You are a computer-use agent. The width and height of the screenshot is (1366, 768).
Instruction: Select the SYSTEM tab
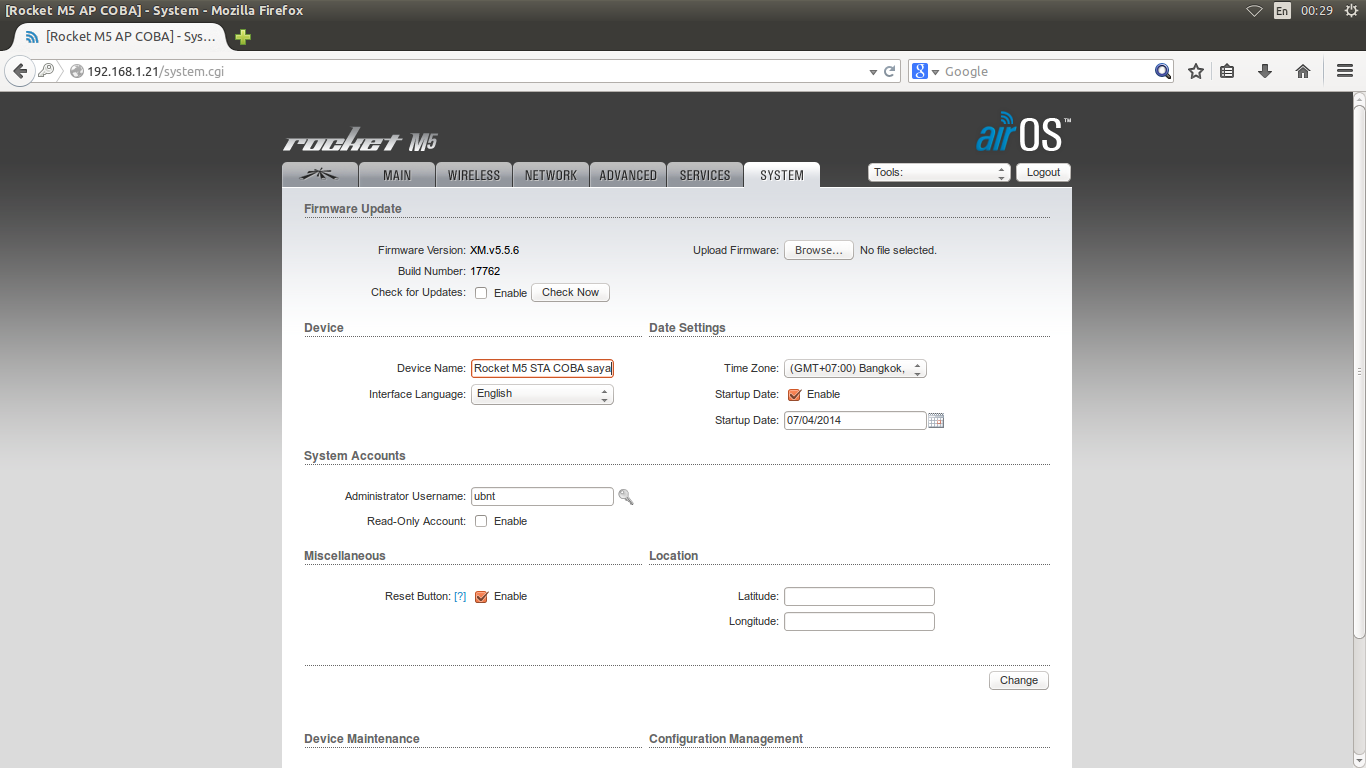point(782,175)
